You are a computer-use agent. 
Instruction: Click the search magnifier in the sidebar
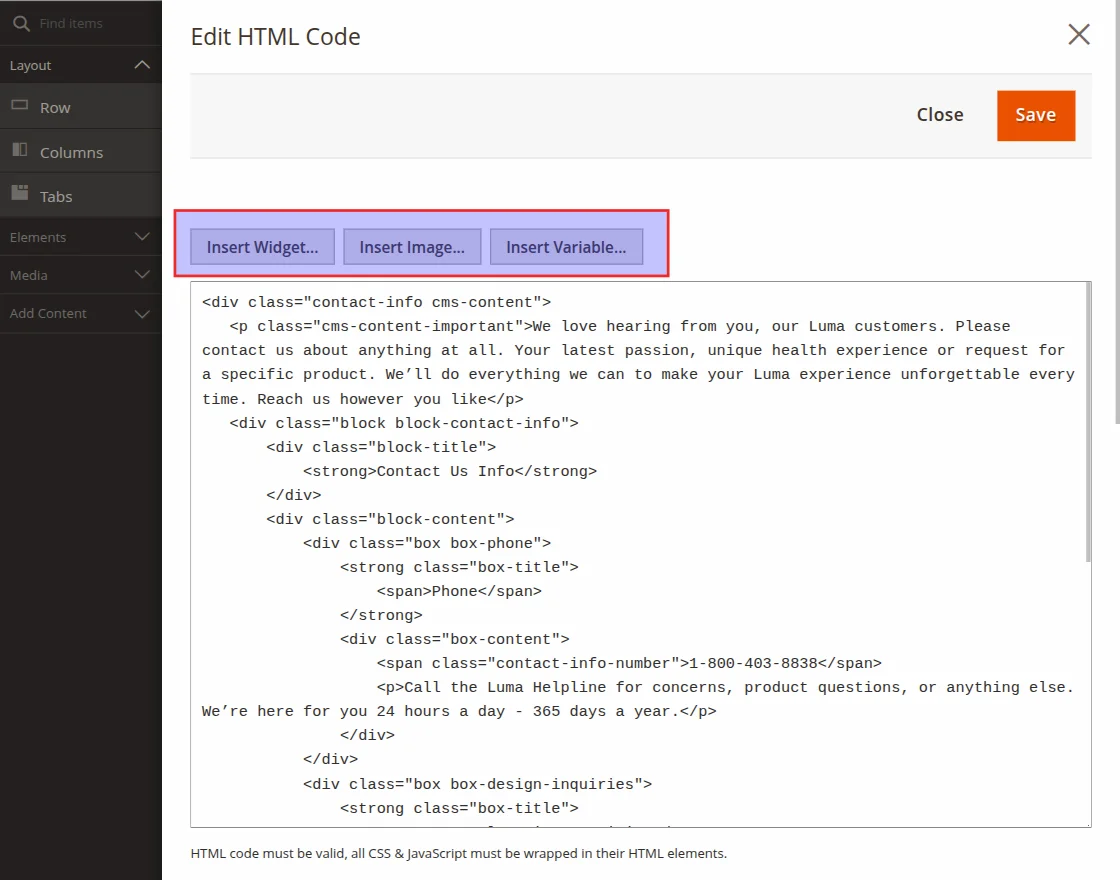pyautogui.click(x=20, y=22)
